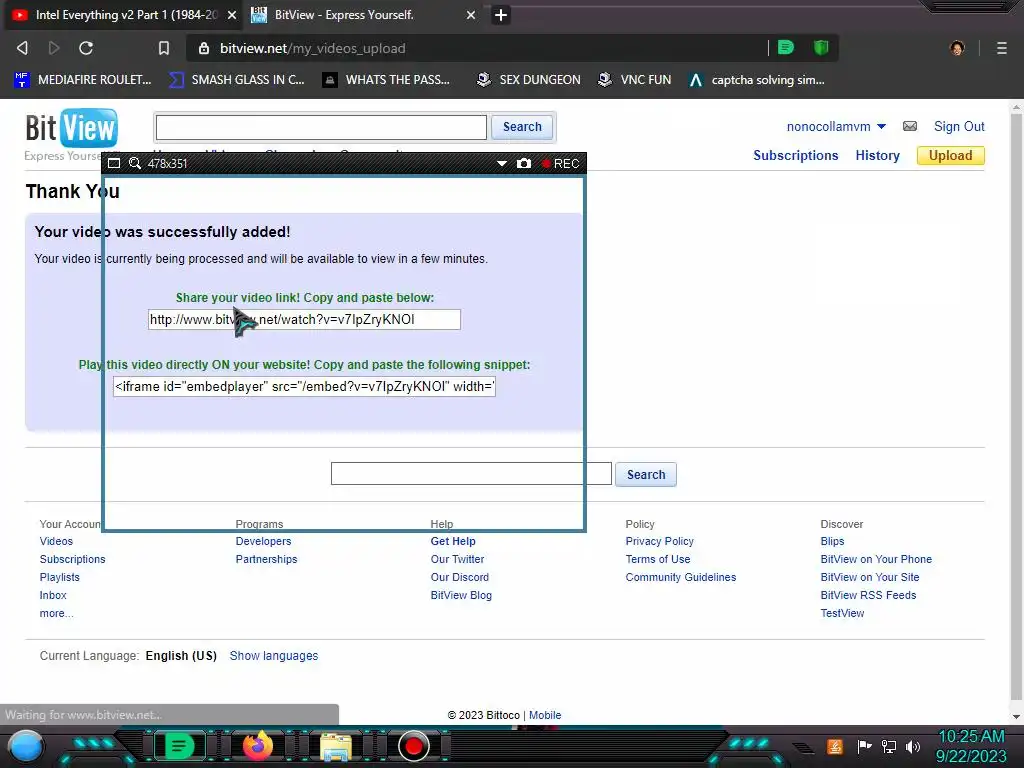The width and height of the screenshot is (1024, 768).
Task: Click the padlock icon in the address bar
Action: [x=204, y=48]
